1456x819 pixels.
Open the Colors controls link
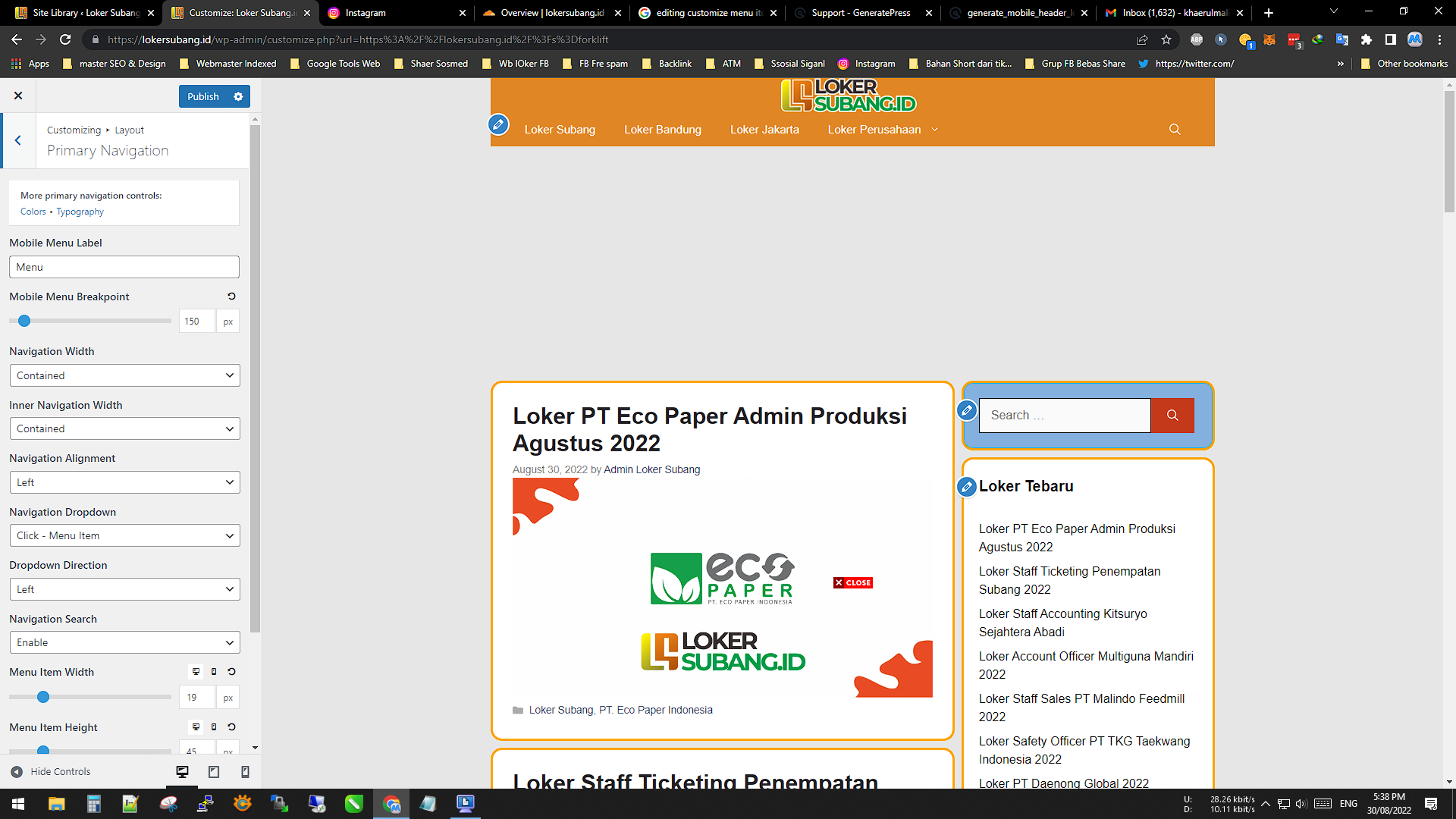(33, 212)
